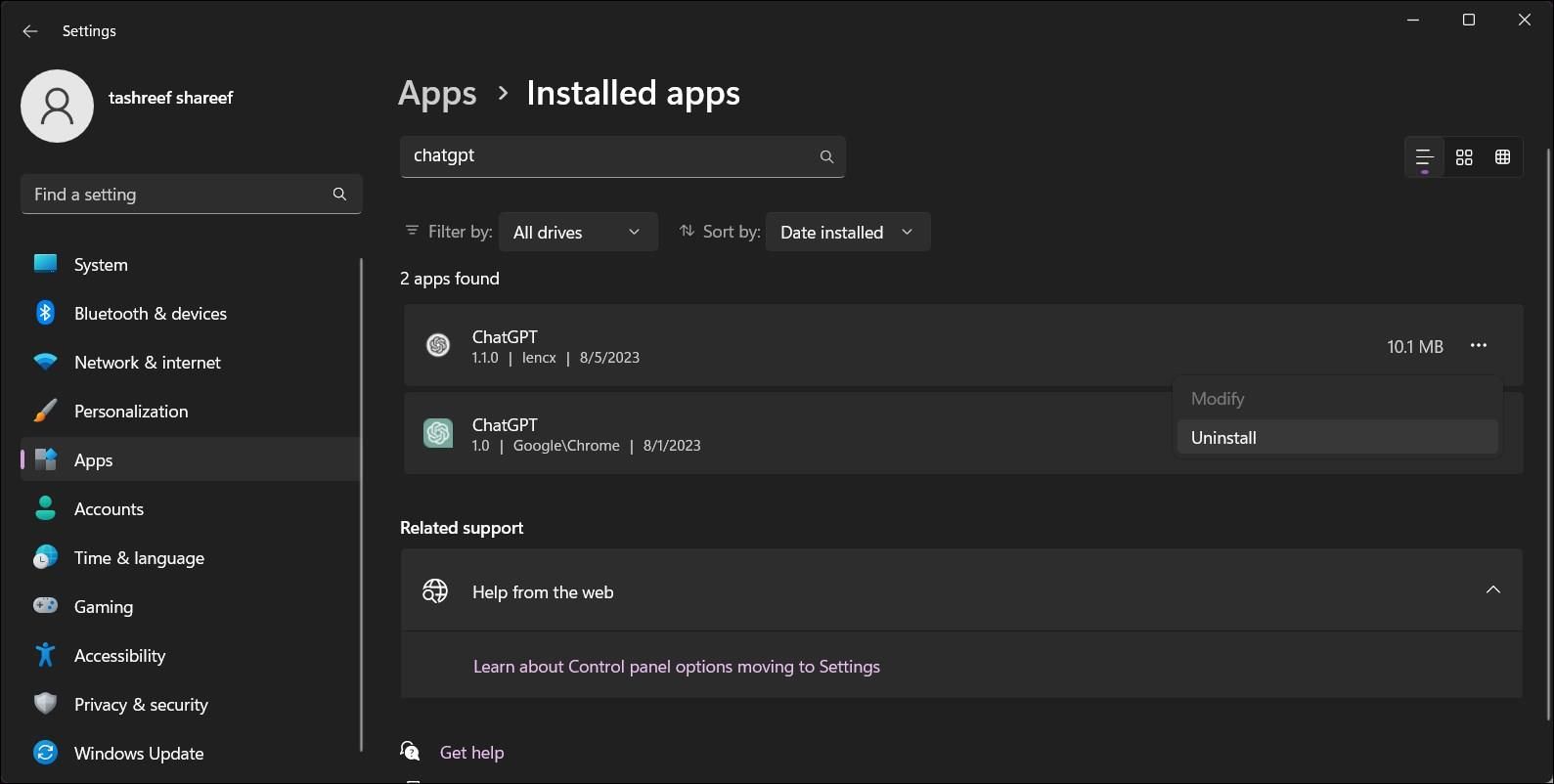Open Privacy & security settings
The image size is (1554, 784).
[x=191, y=704]
